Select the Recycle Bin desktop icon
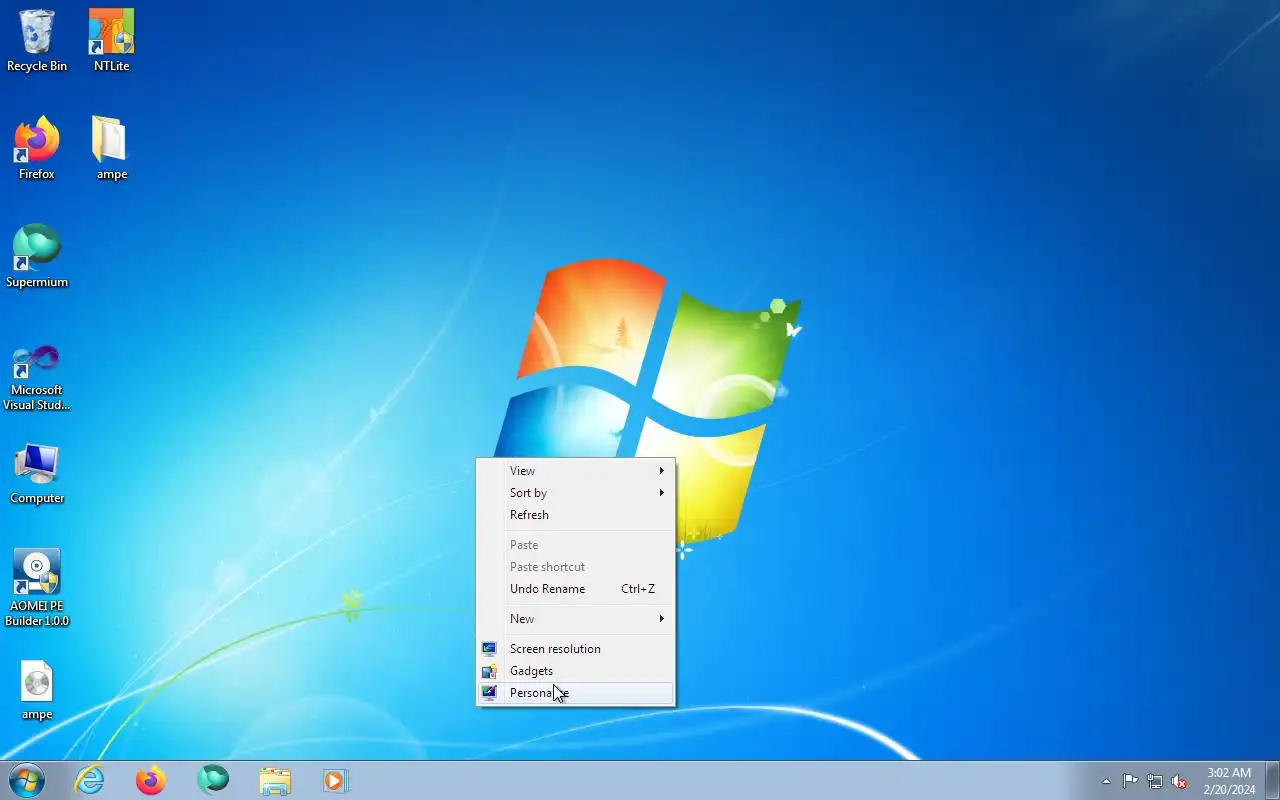The image size is (1280, 800). 37,41
